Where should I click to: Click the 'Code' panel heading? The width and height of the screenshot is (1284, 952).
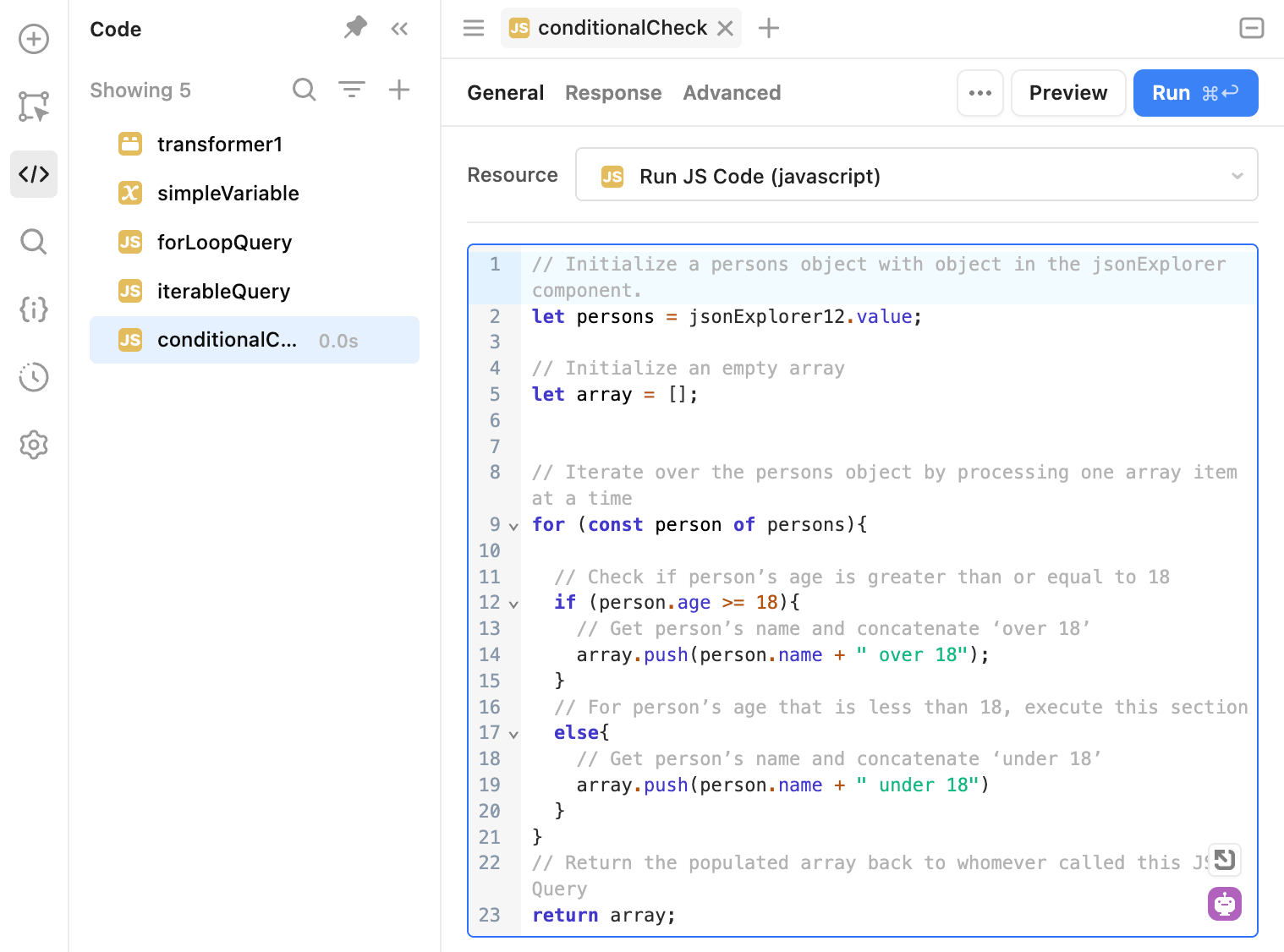click(x=116, y=29)
